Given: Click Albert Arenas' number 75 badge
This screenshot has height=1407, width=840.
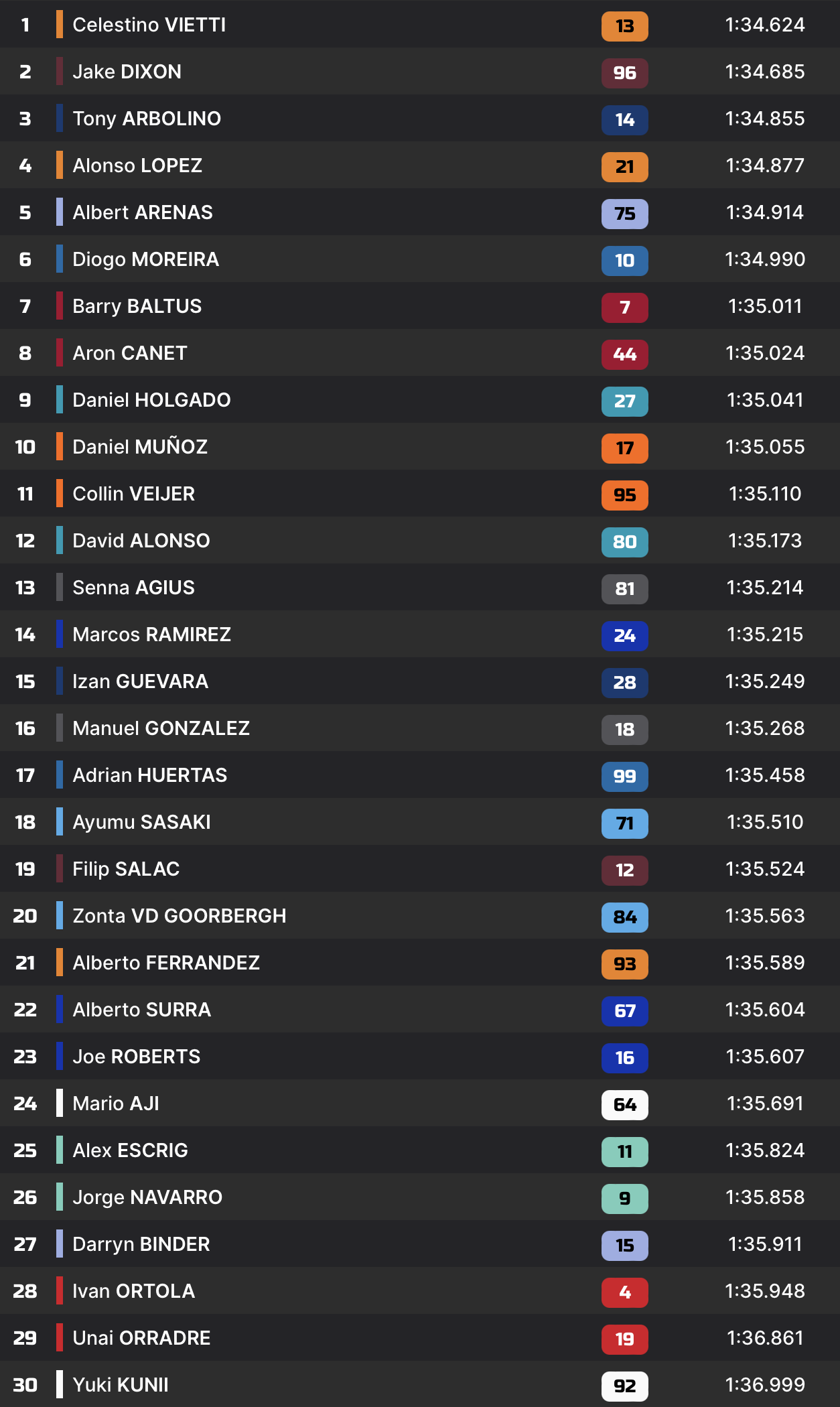Looking at the screenshot, I should pyautogui.click(x=624, y=214).
